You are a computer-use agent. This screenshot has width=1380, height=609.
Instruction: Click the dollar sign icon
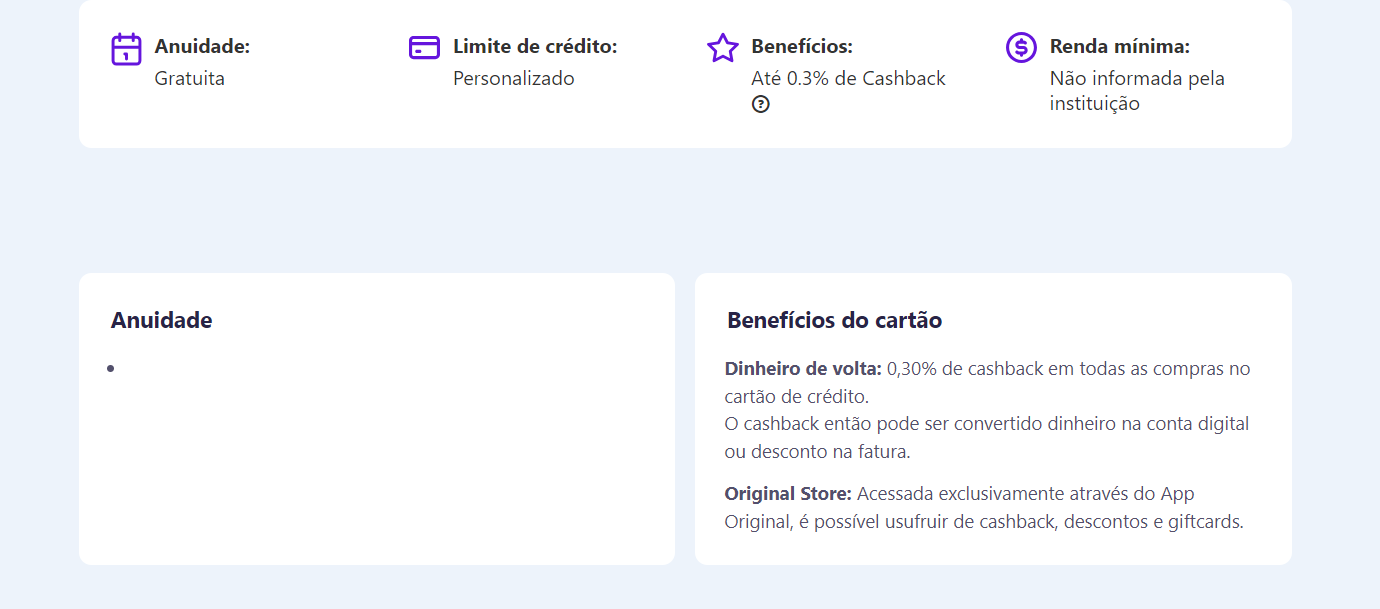click(1021, 47)
